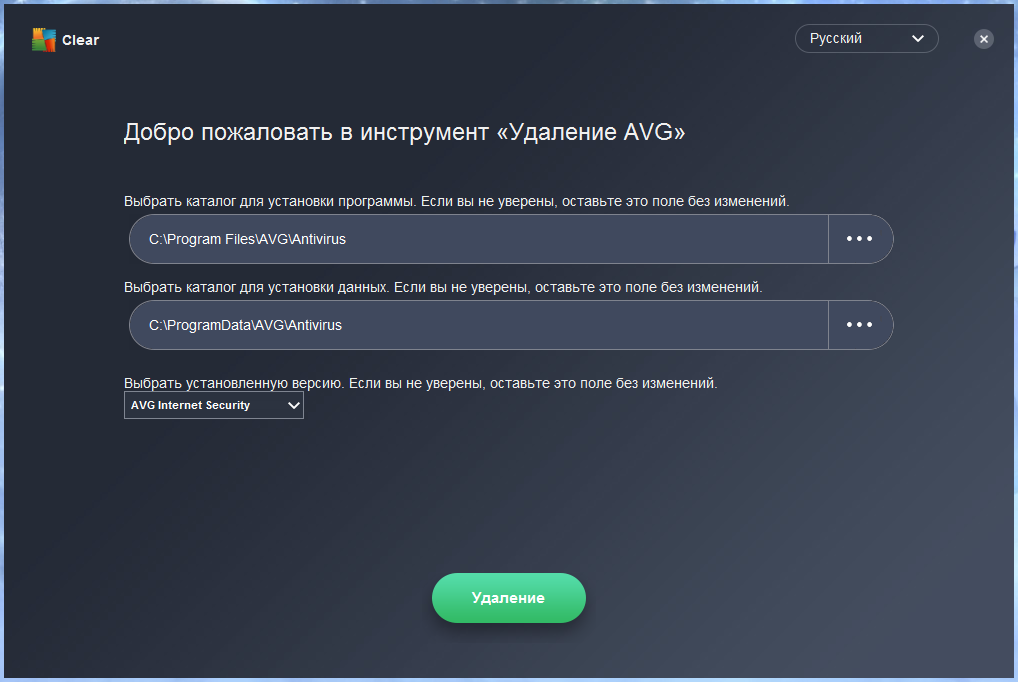Click the ProgramData path field
Image resolution: width=1018 pixels, height=682 pixels.
click(478, 325)
